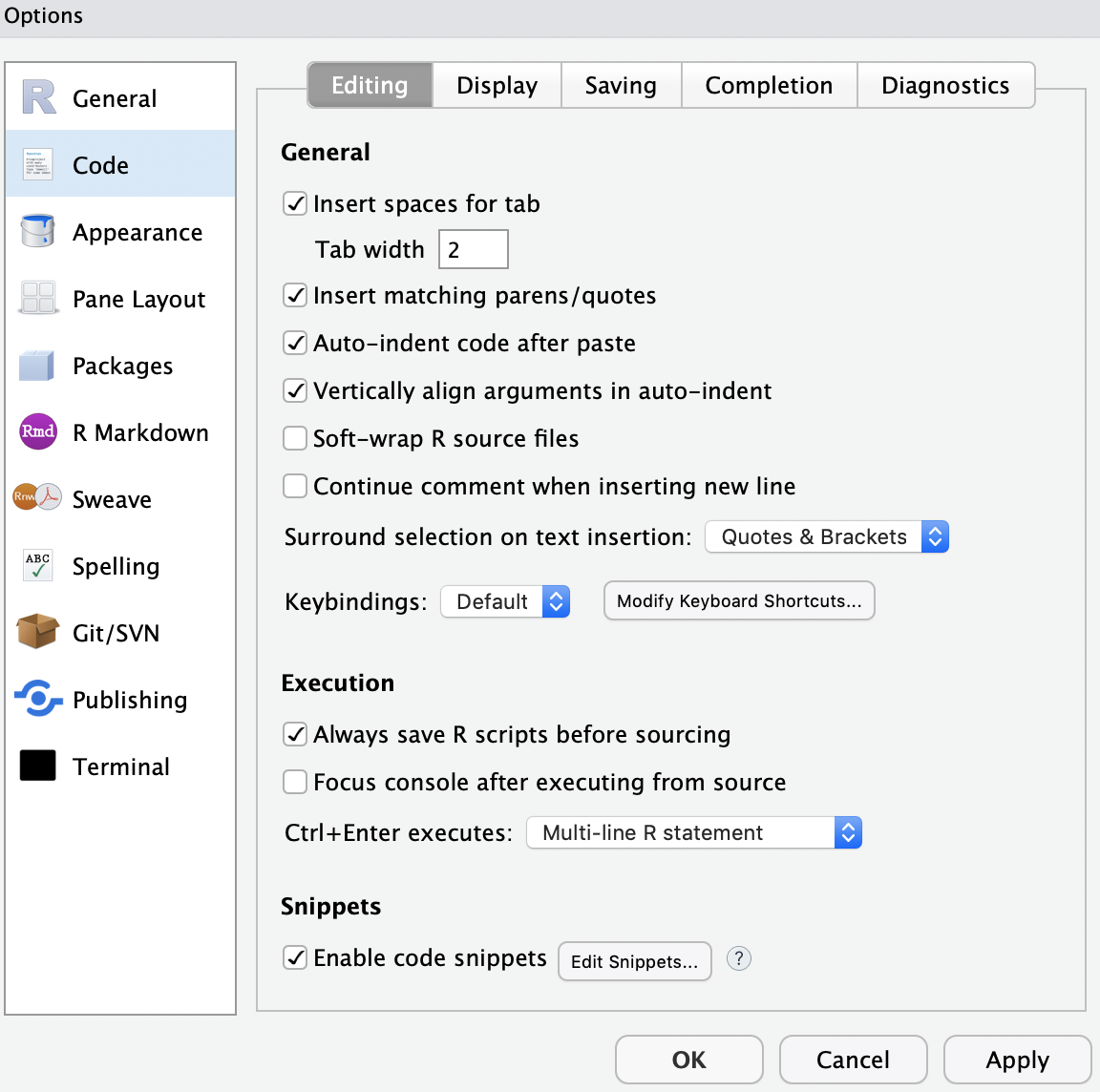Select R Markdown label in sidebar

140,432
